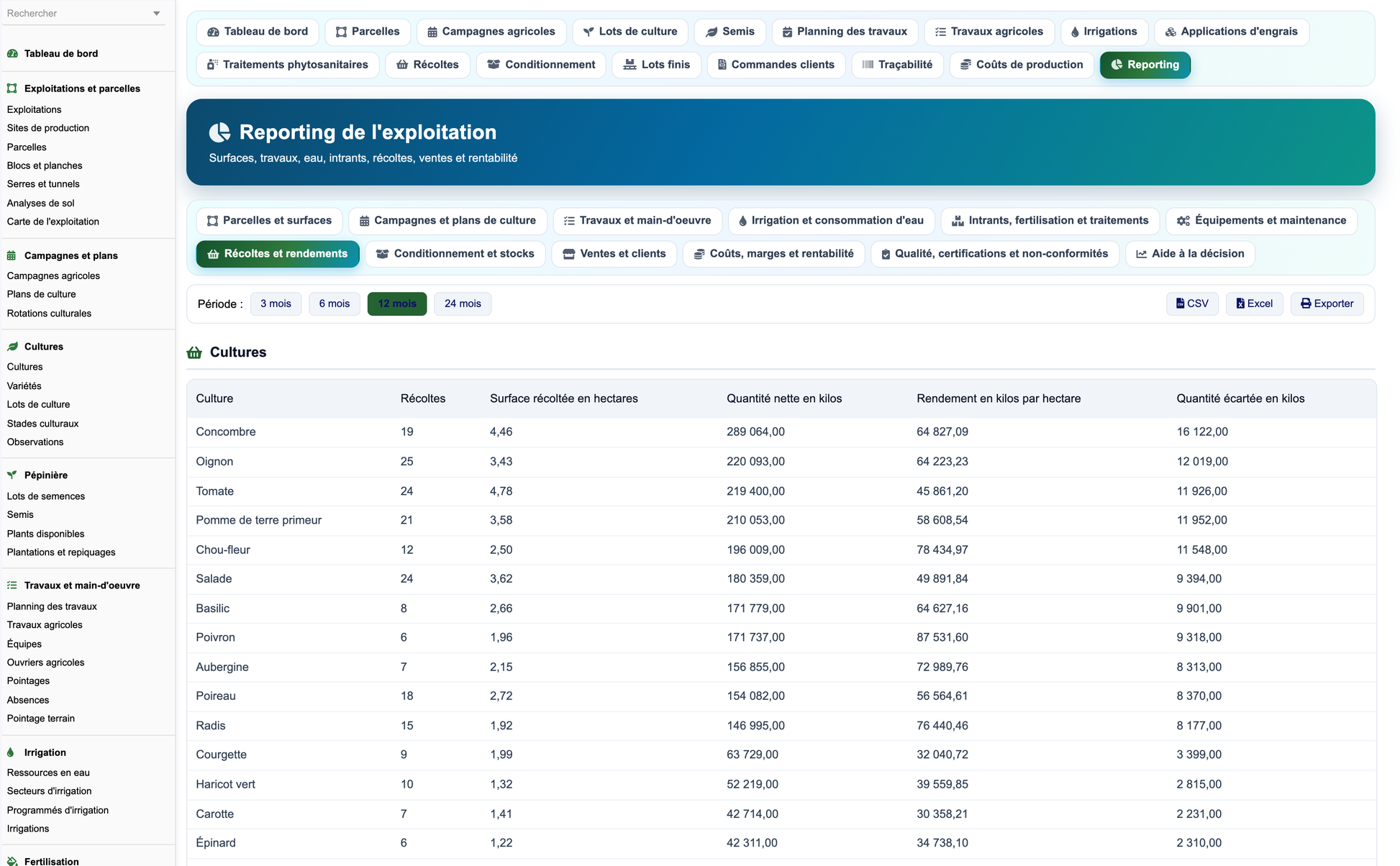Image resolution: width=1400 pixels, height=866 pixels.
Task: Open the Rechercher dropdown arrow
Action: click(x=156, y=14)
